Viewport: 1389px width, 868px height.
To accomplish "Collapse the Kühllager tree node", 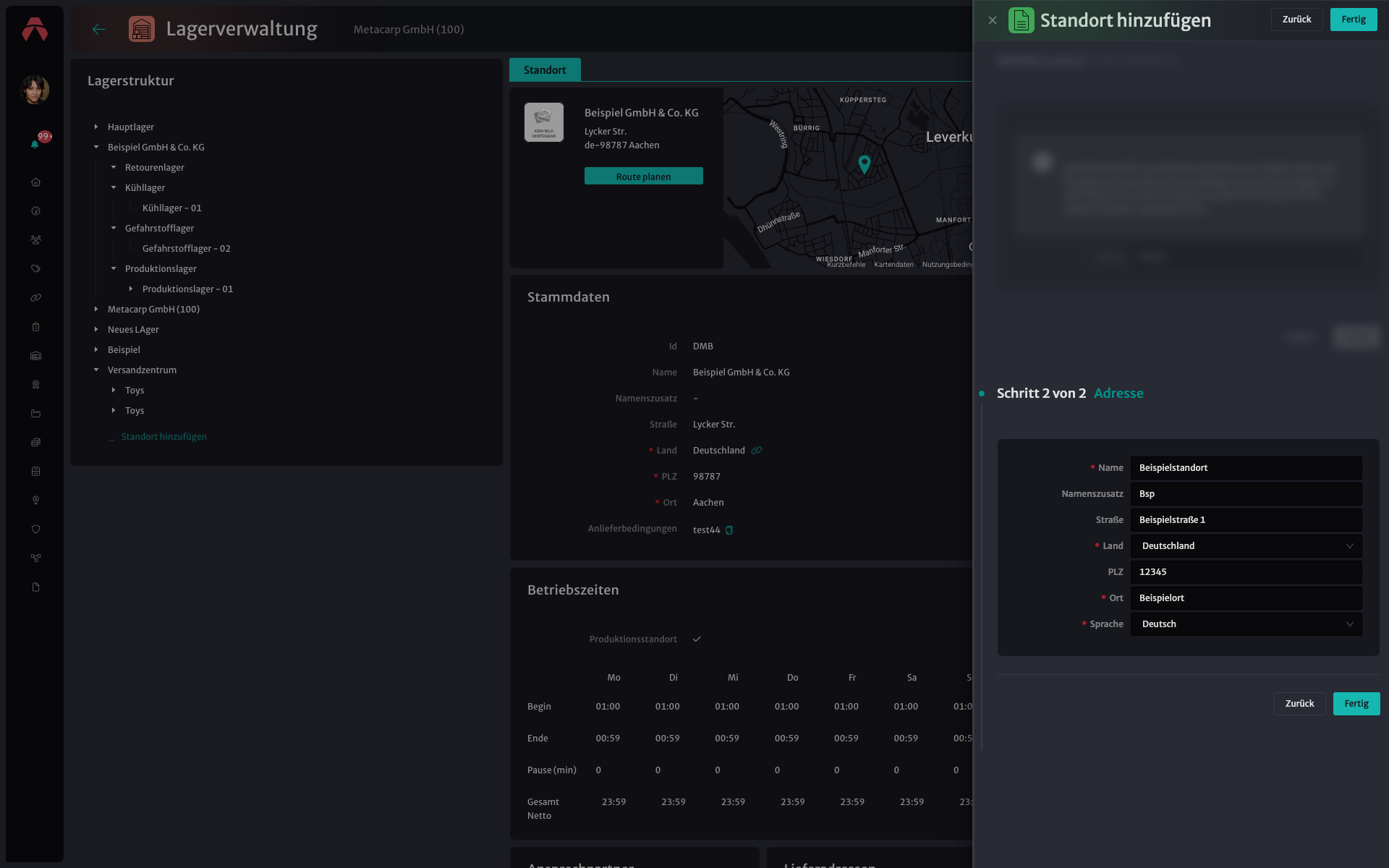I will click(x=114, y=188).
